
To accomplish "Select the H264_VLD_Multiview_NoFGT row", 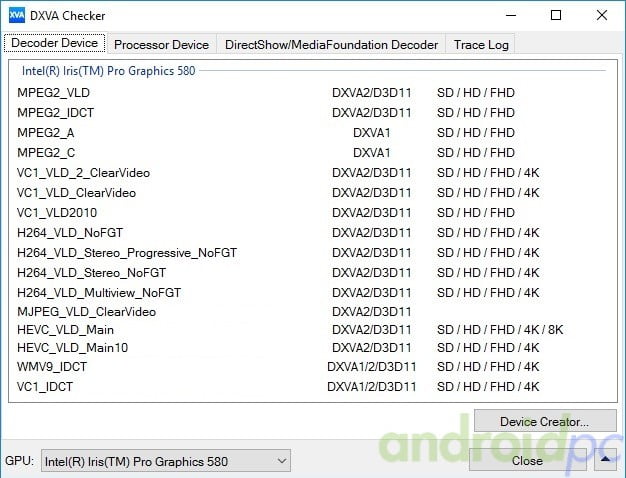I will (x=313, y=292).
